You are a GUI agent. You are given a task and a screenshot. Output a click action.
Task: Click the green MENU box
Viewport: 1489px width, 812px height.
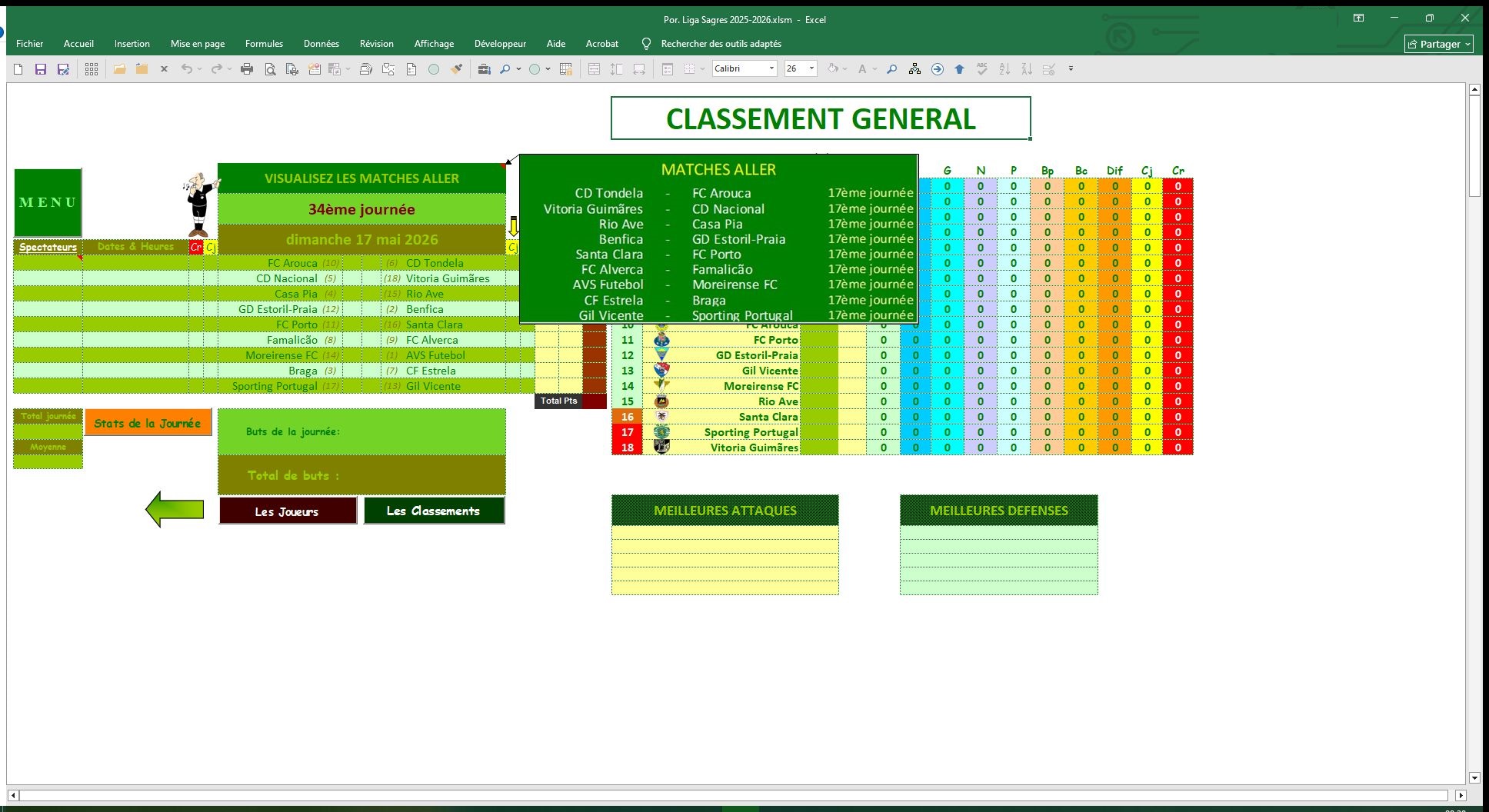48,203
